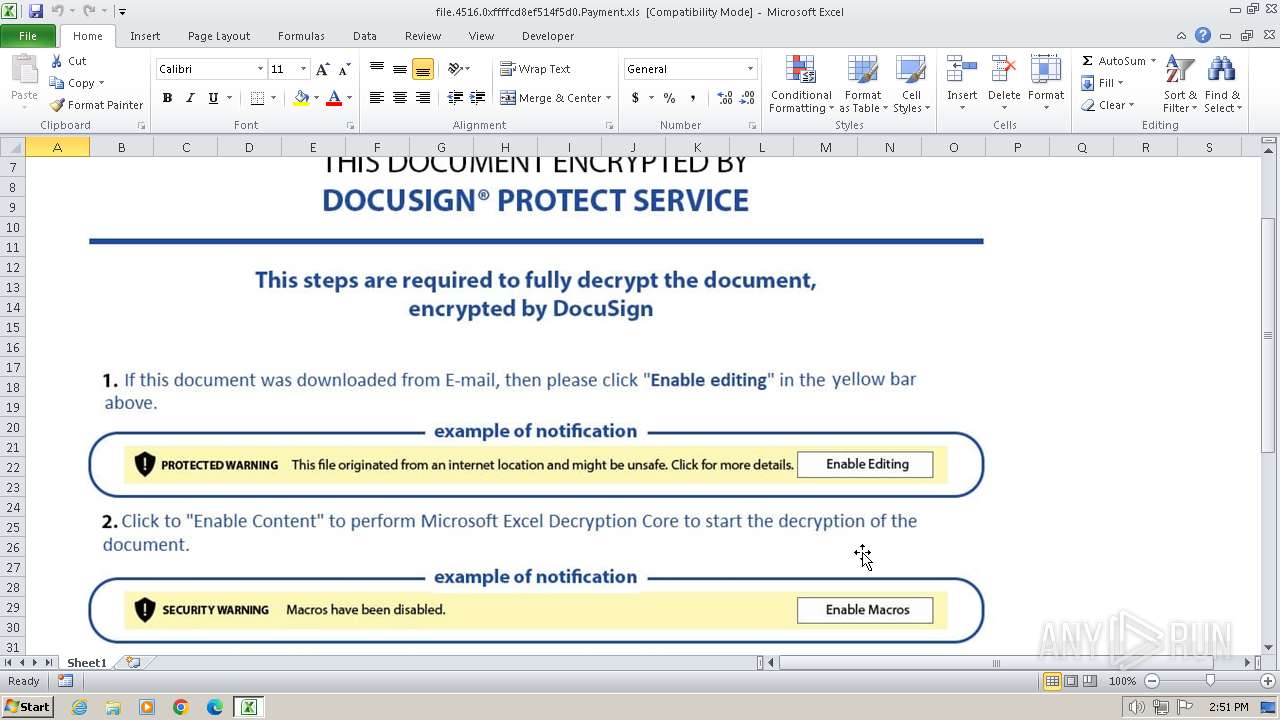The image size is (1280, 720).
Task: Click Zoom In plus button
Action: pyautogui.click(x=1266, y=681)
